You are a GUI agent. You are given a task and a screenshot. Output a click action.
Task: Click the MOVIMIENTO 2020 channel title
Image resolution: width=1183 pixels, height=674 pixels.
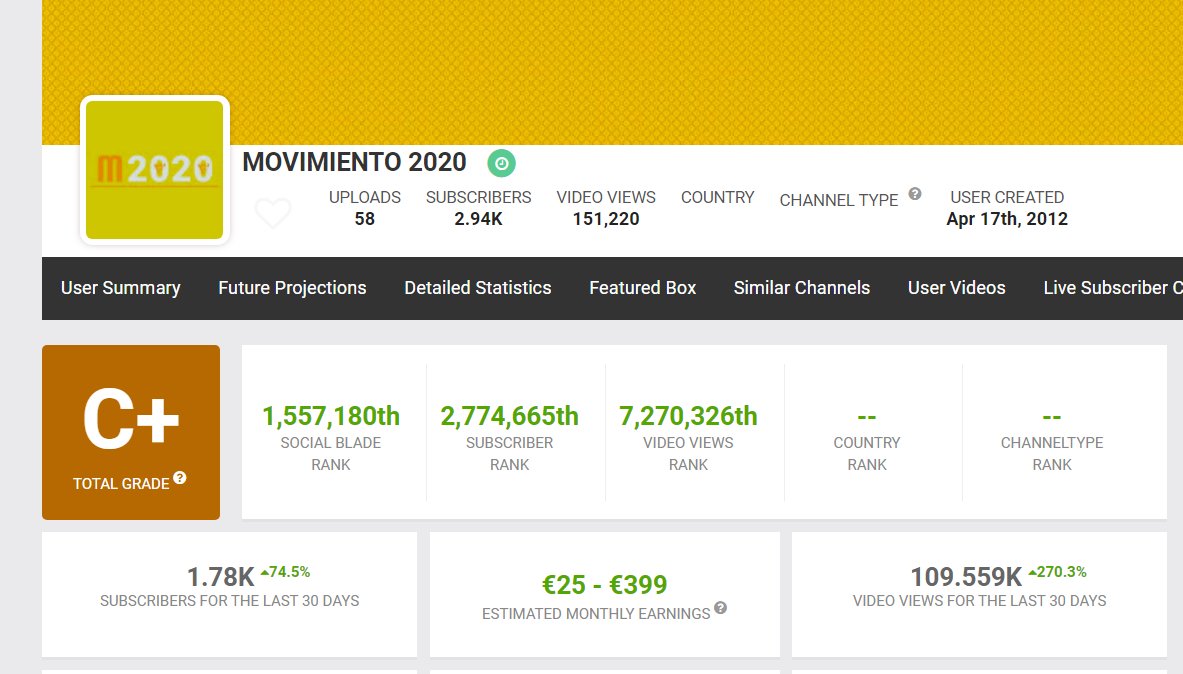355,162
